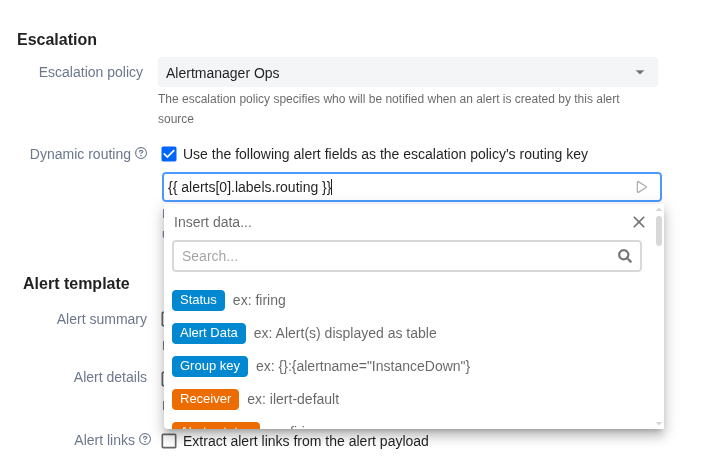Click the Dynamic routing help icon
The image size is (707, 472).
pyautogui.click(x=141, y=153)
